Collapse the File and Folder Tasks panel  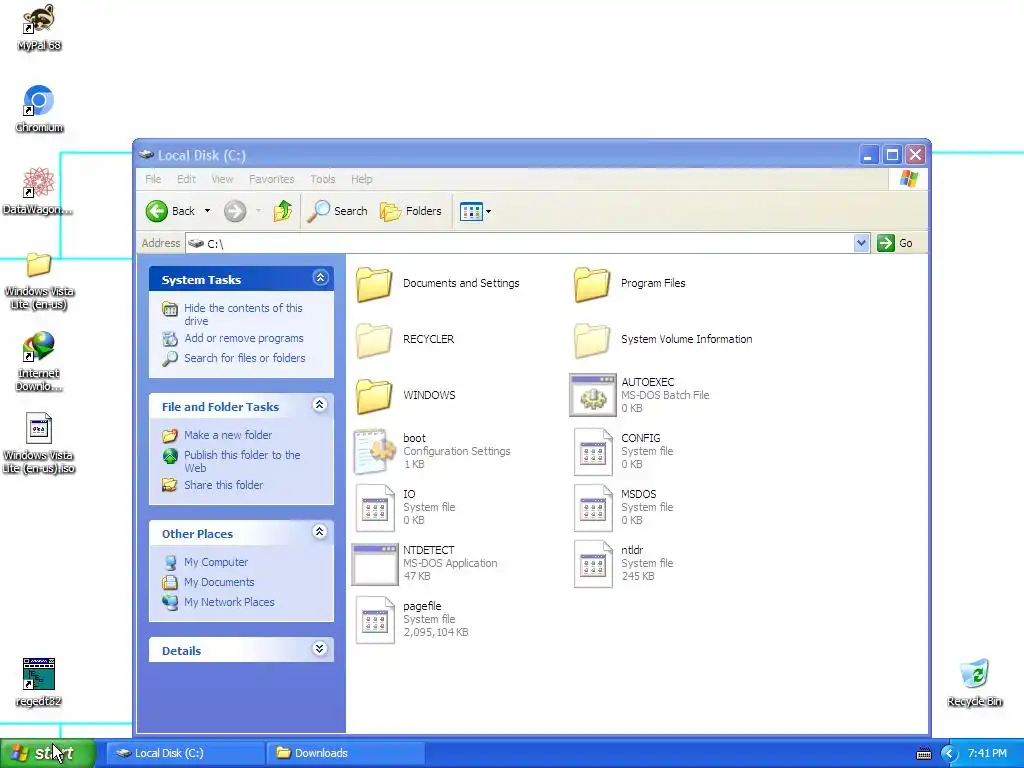tap(319, 405)
